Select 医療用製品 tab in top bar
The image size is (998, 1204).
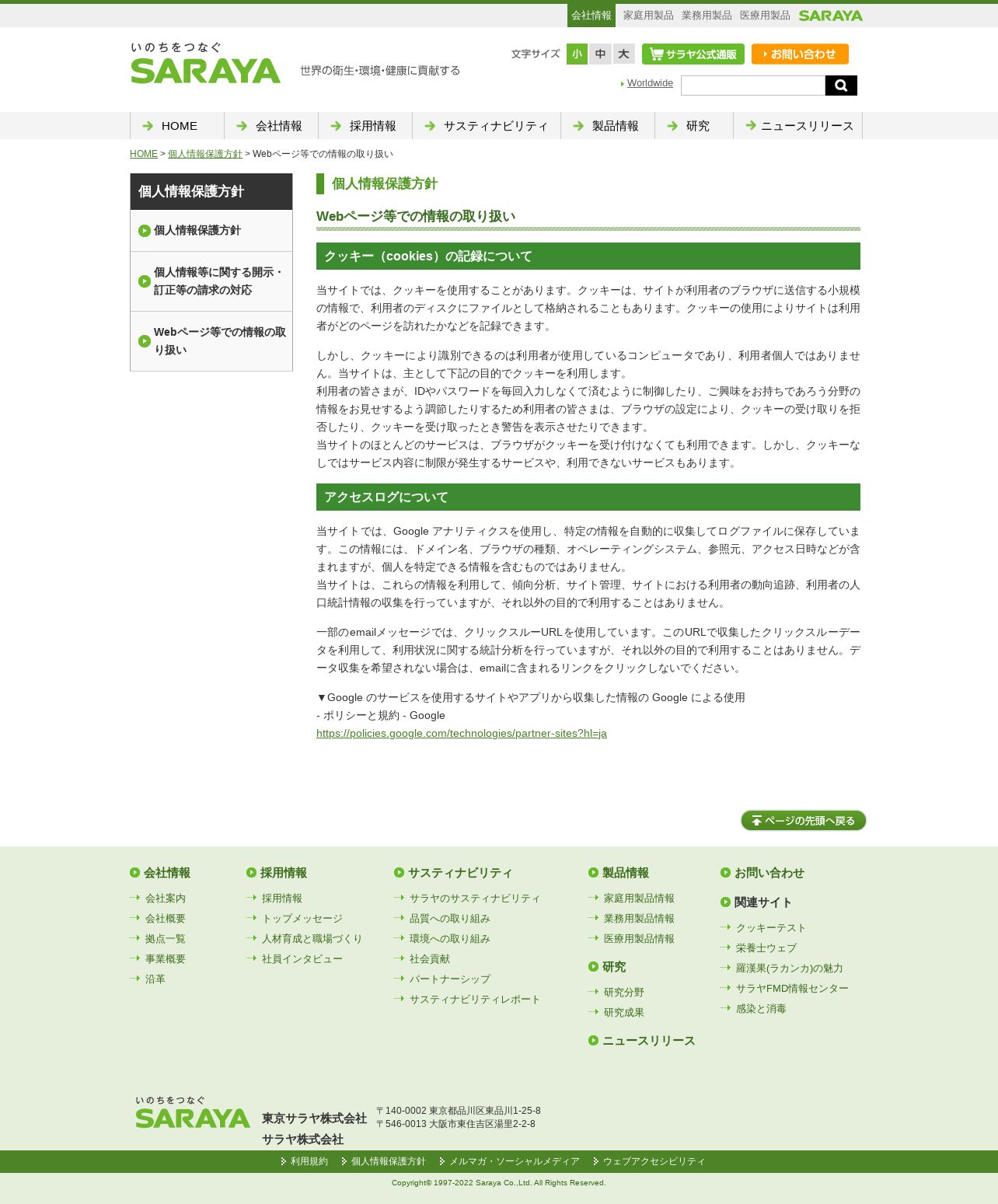tap(765, 16)
